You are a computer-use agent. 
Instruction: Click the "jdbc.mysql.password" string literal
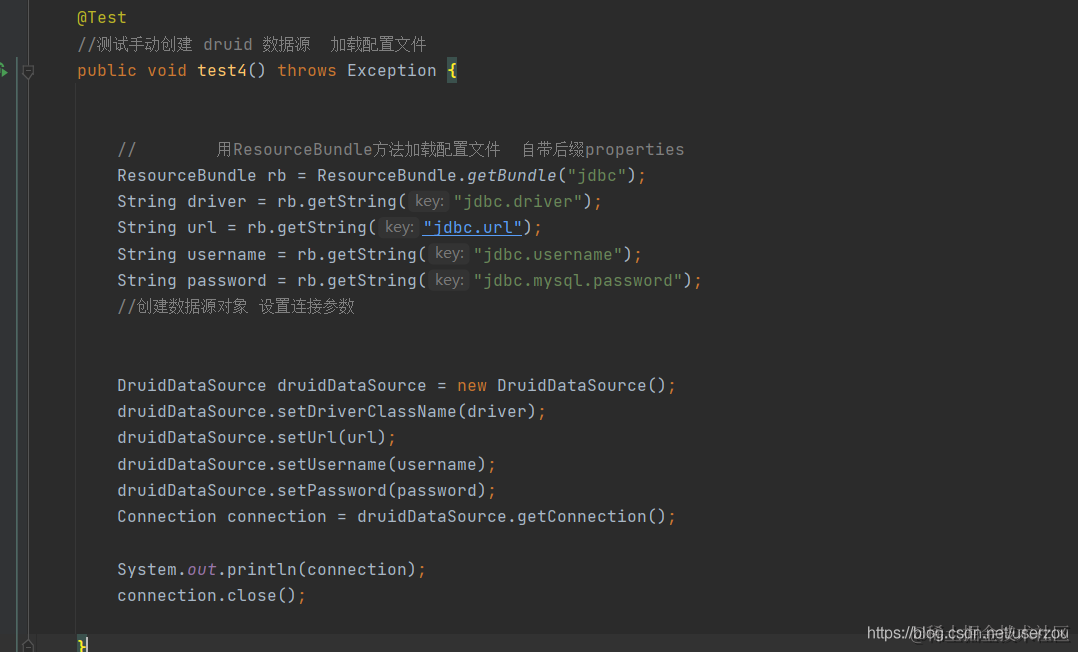click(x=578, y=281)
